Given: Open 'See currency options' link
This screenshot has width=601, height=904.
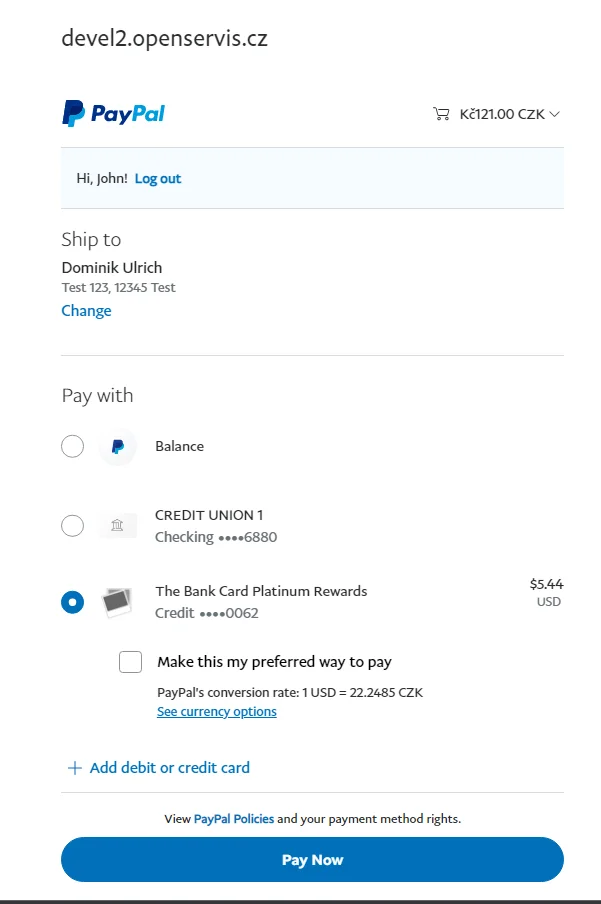Looking at the screenshot, I should tap(217, 712).
